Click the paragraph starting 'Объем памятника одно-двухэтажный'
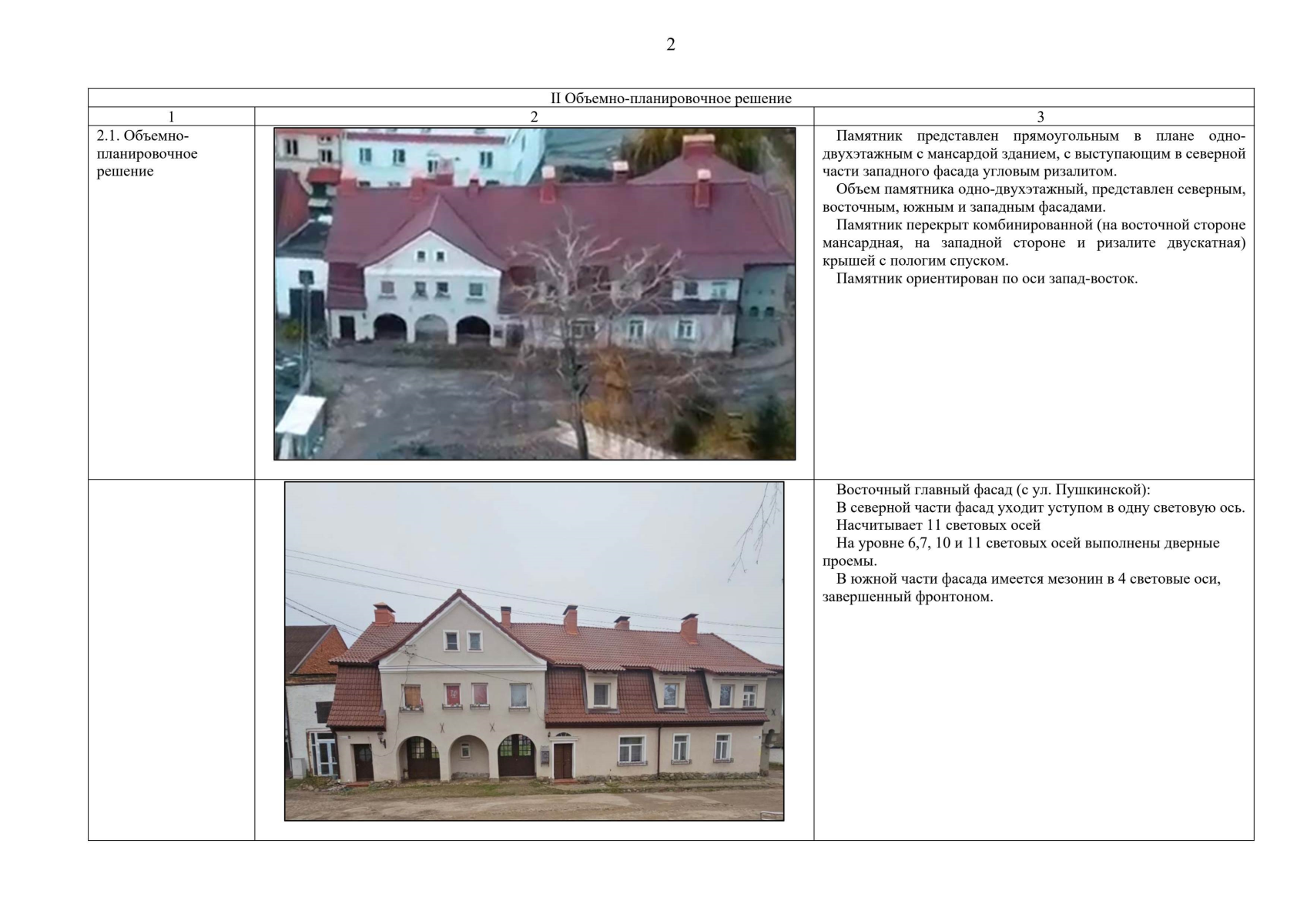Screen dimensions: 1307x924 click(1034, 198)
